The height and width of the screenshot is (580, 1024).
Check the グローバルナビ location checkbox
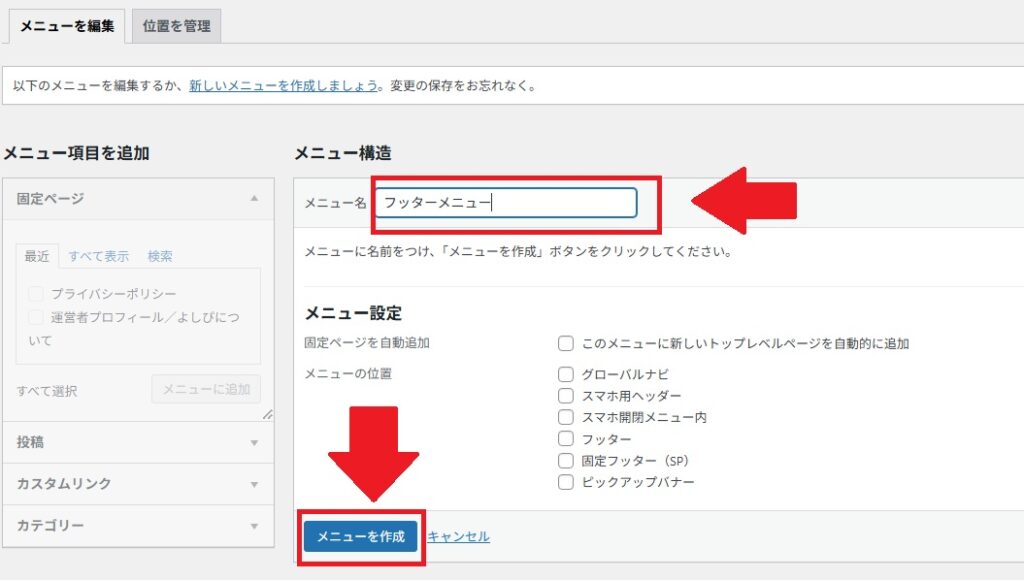tap(566, 374)
